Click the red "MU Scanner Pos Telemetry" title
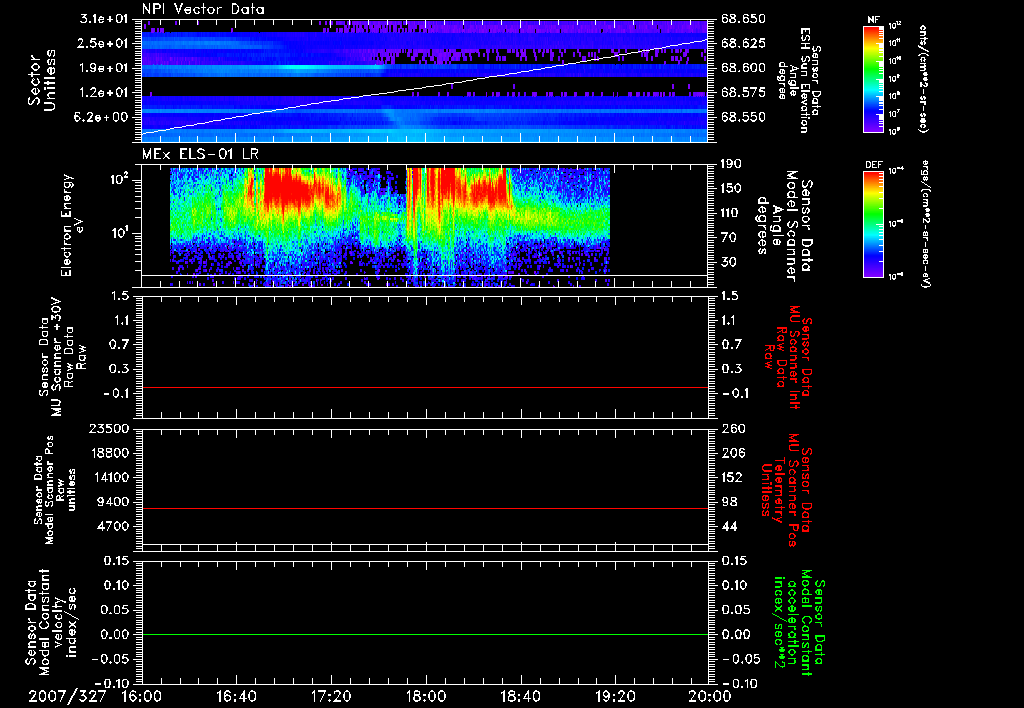 pyautogui.click(x=786, y=490)
